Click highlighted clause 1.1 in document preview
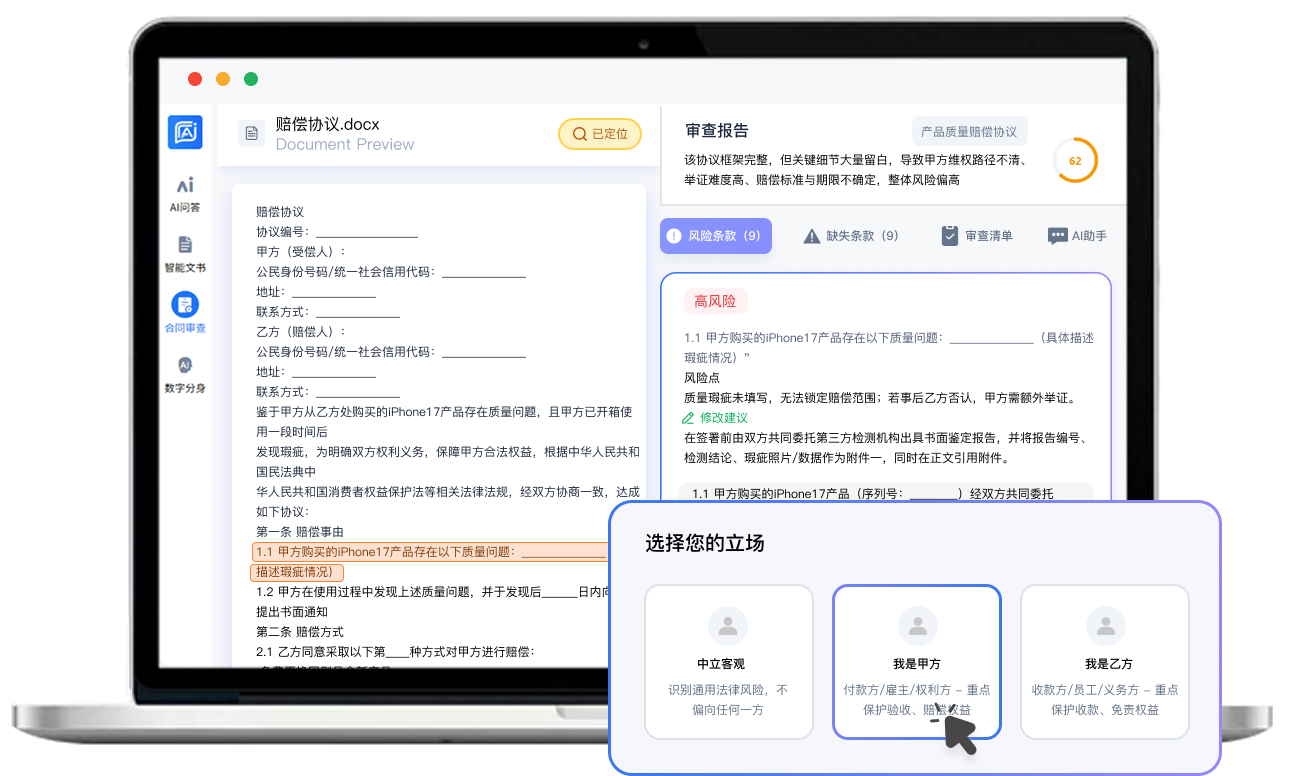1312x776 pixels. tap(430, 552)
